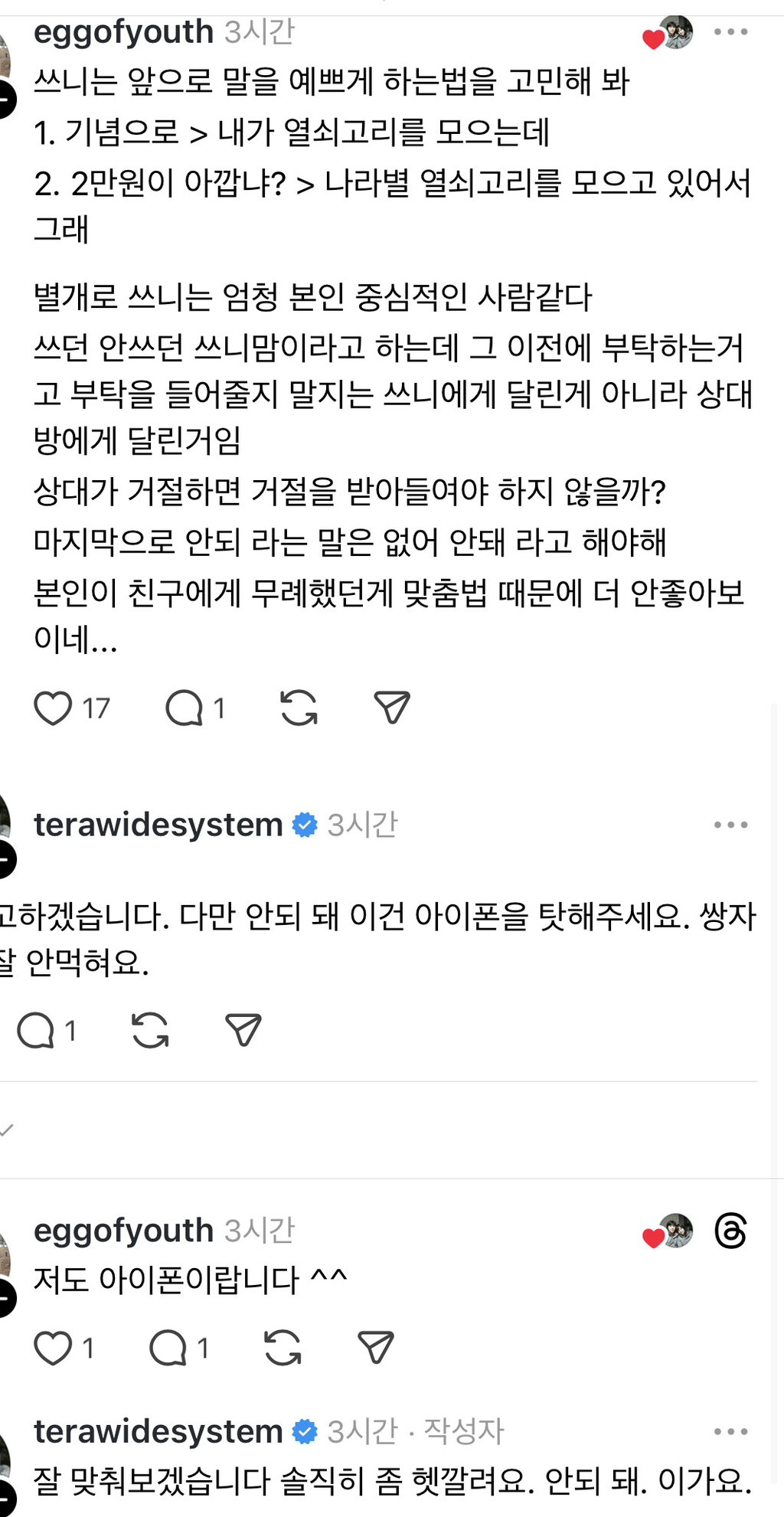The width and height of the screenshot is (784, 1517).
Task: Open more options for top eggofyouth comment
Action: click(730, 32)
